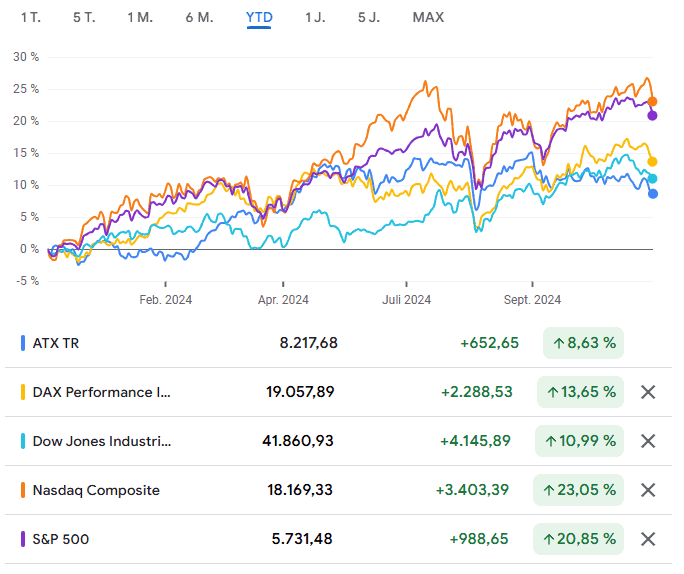Remove DAX Performance Index from comparison
This screenshot has height=574, width=684.
(647, 392)
